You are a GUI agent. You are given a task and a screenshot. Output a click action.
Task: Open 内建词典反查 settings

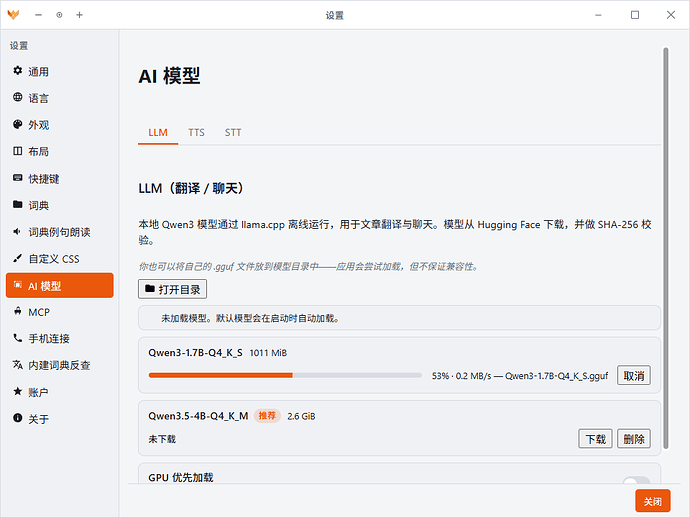point(59,365)
